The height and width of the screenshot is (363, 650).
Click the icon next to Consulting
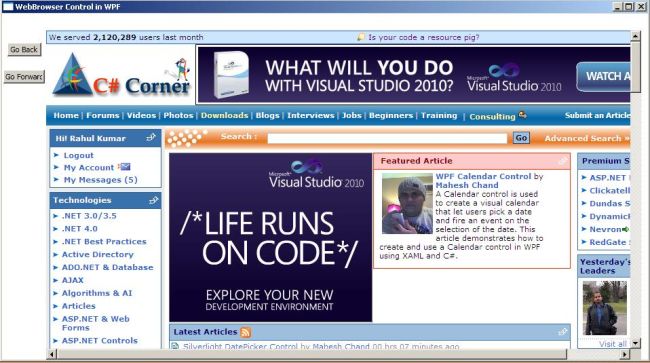[x=523, y=115]
